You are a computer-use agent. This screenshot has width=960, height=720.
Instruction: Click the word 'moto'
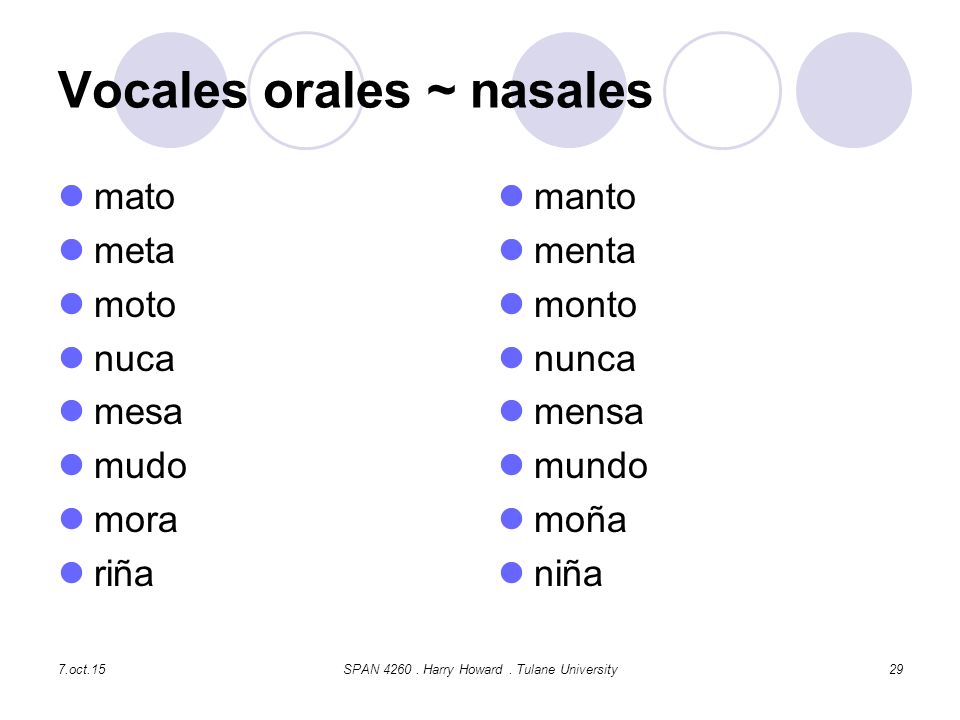[135, 305]
